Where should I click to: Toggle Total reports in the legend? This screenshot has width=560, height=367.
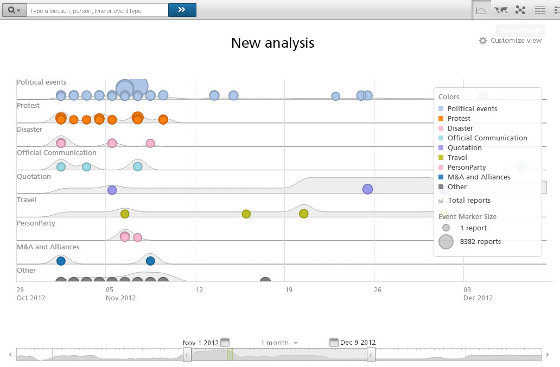[464, 201]
